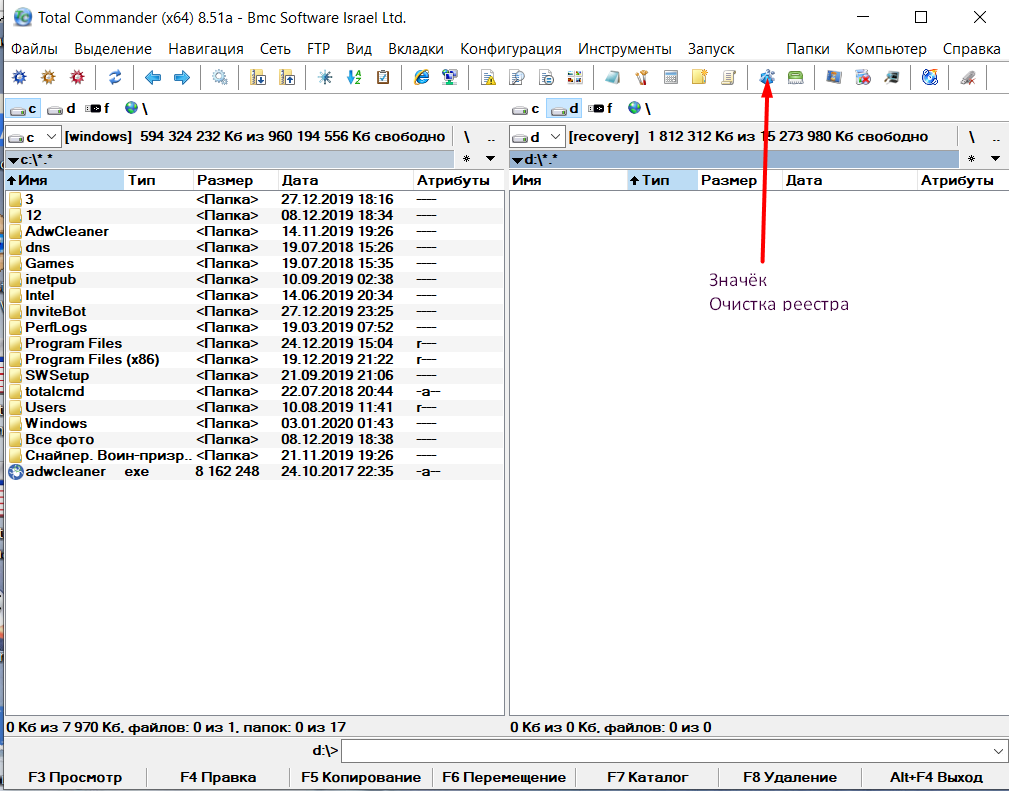The height and width of the screenshot is (791, 1009).
Task: Select drive f button in left panel
Action: coord(98,108)
